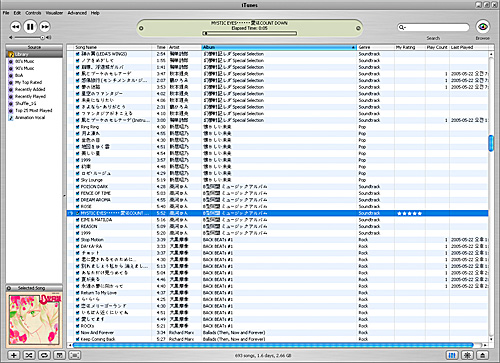The image size is (500, 363).
Task: Uncheck the Keep Coming Back checkbox
Action: coord(77,339)
